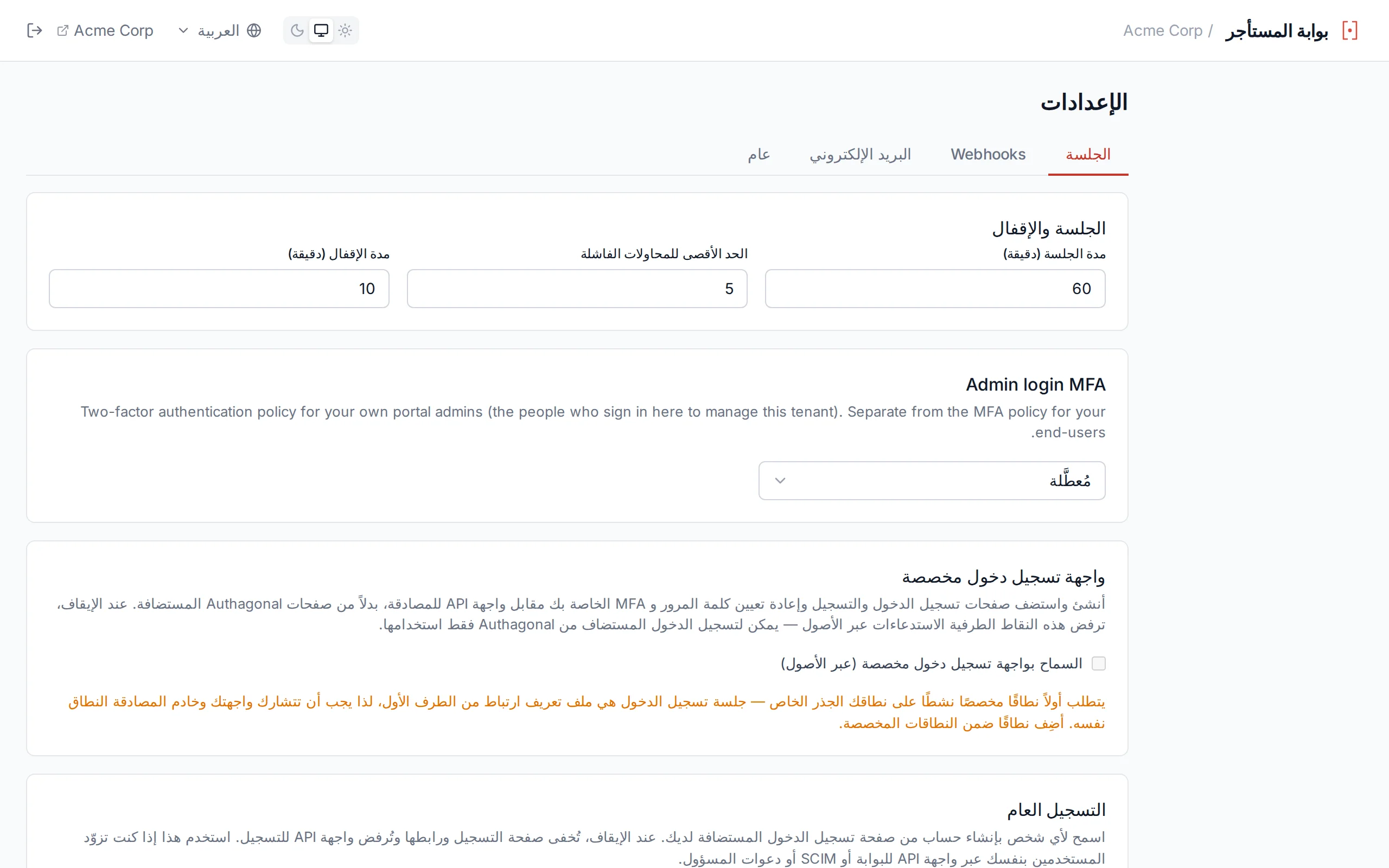This screenshot has width=1389, height=868.
Task: Switch to dark theme moon icon
Action: click(x=297, y=30)
